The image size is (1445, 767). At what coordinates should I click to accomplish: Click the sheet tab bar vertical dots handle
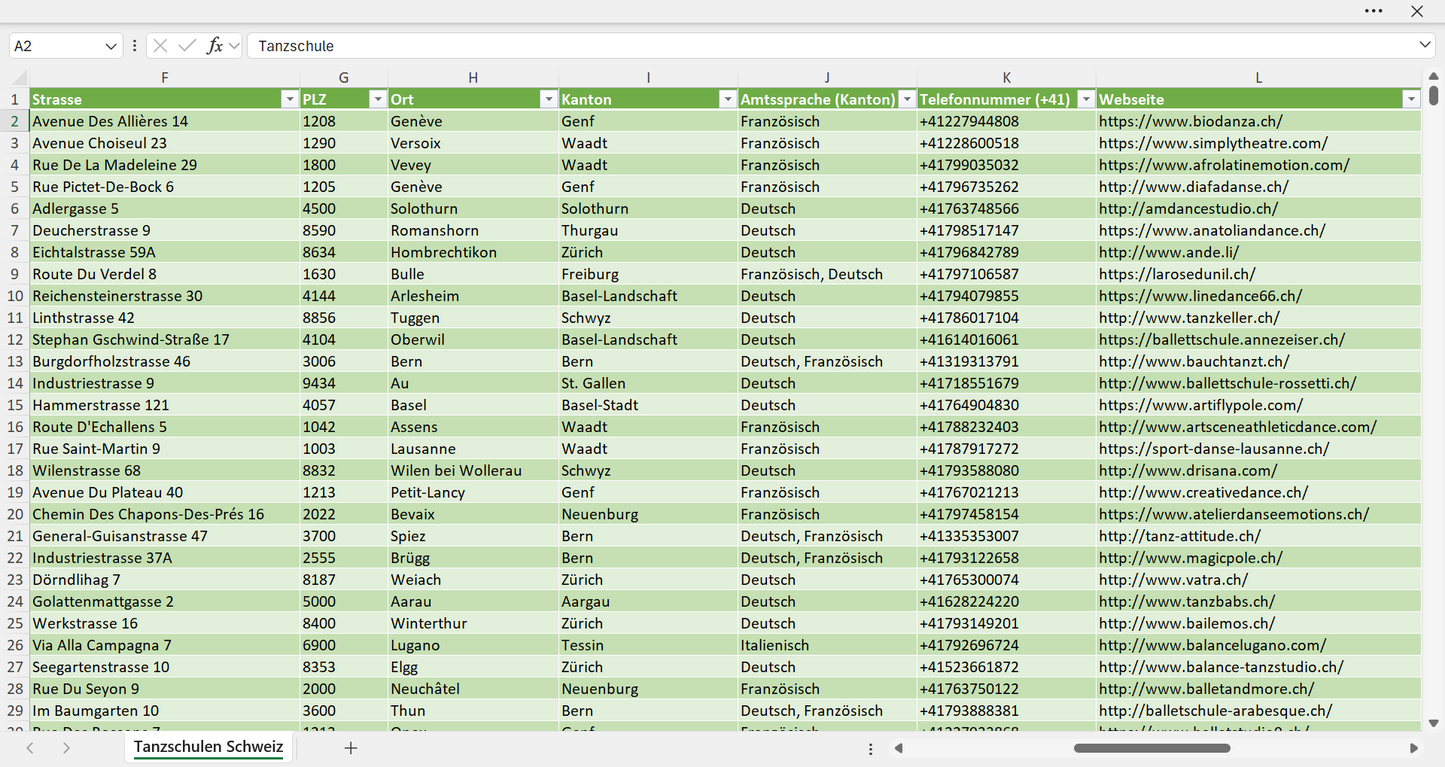point(871,749)
